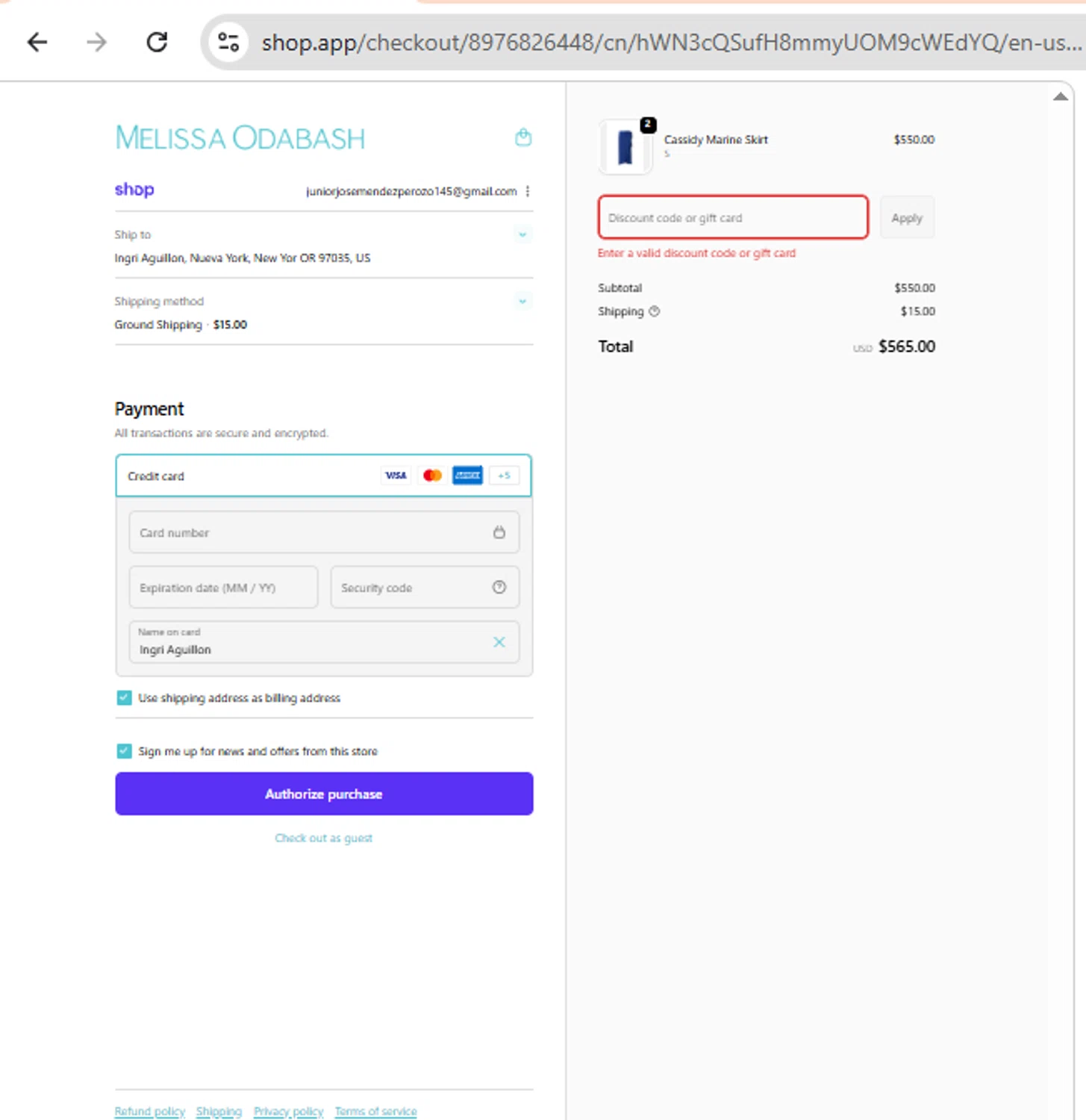This screenshot has height=1120, width=1086.
Task: Show the +5 more card brands
Action: pos(504,476)
